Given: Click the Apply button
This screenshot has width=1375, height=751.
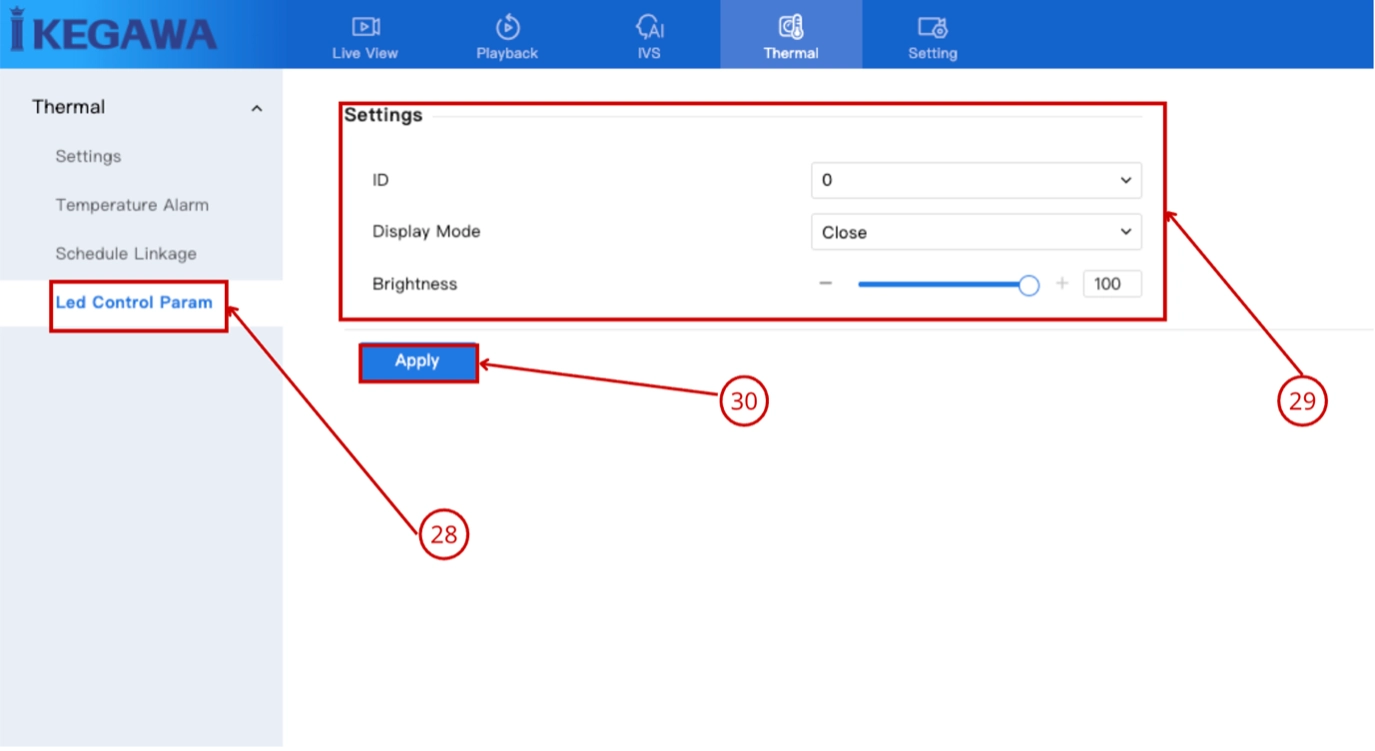Looking at the screenshot, I should pos(418,362).
